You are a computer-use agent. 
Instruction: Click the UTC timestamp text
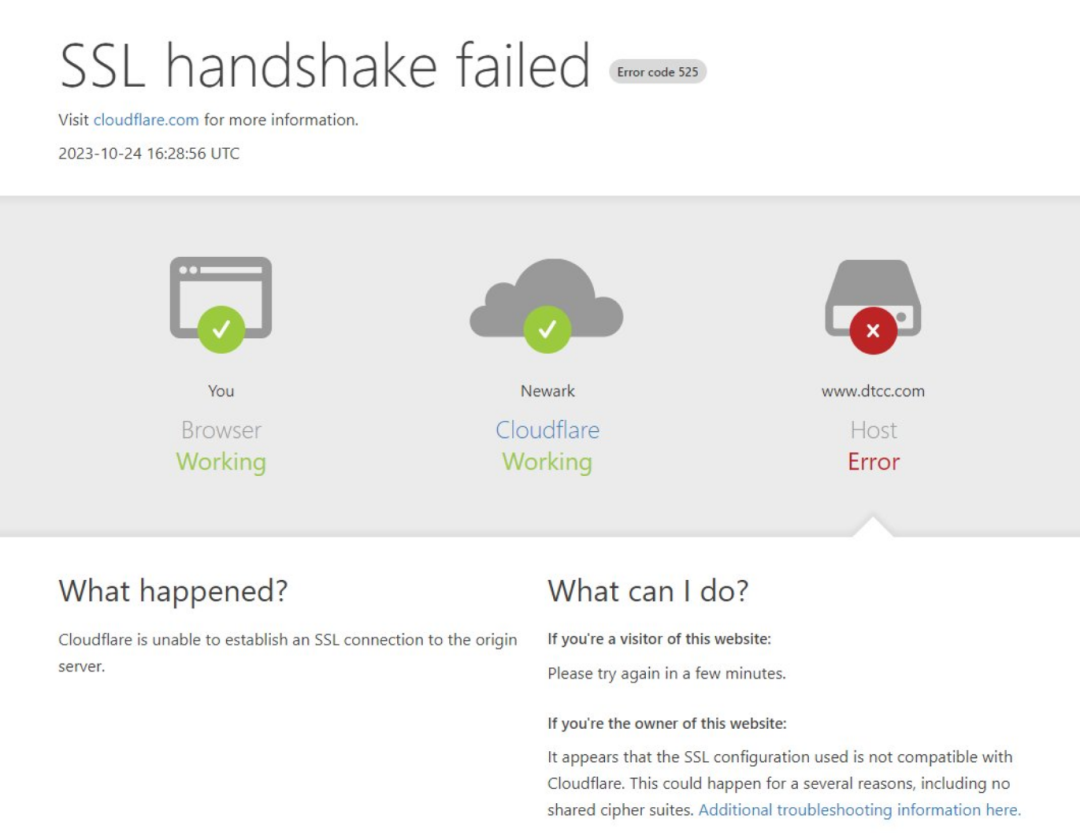[149, 154]
